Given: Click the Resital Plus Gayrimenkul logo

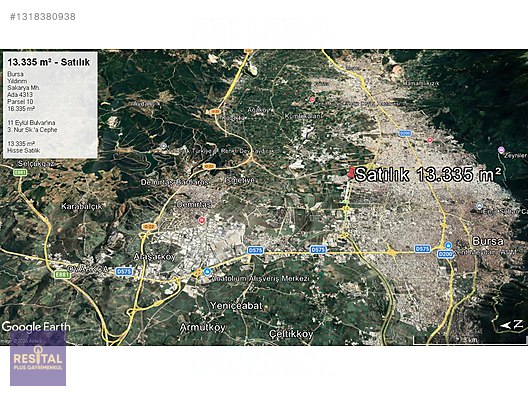Looking at the screenshot, I should 38,358.
